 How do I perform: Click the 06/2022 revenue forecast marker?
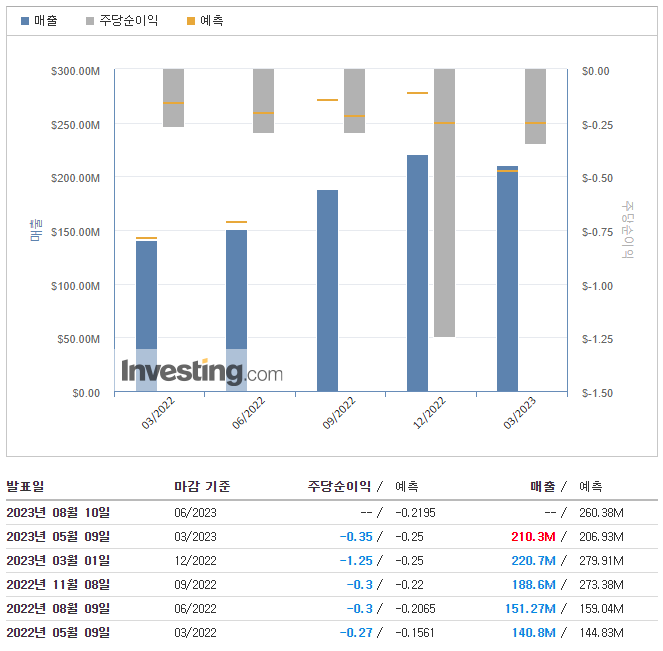pyautogui.click(x=236, y=222)
